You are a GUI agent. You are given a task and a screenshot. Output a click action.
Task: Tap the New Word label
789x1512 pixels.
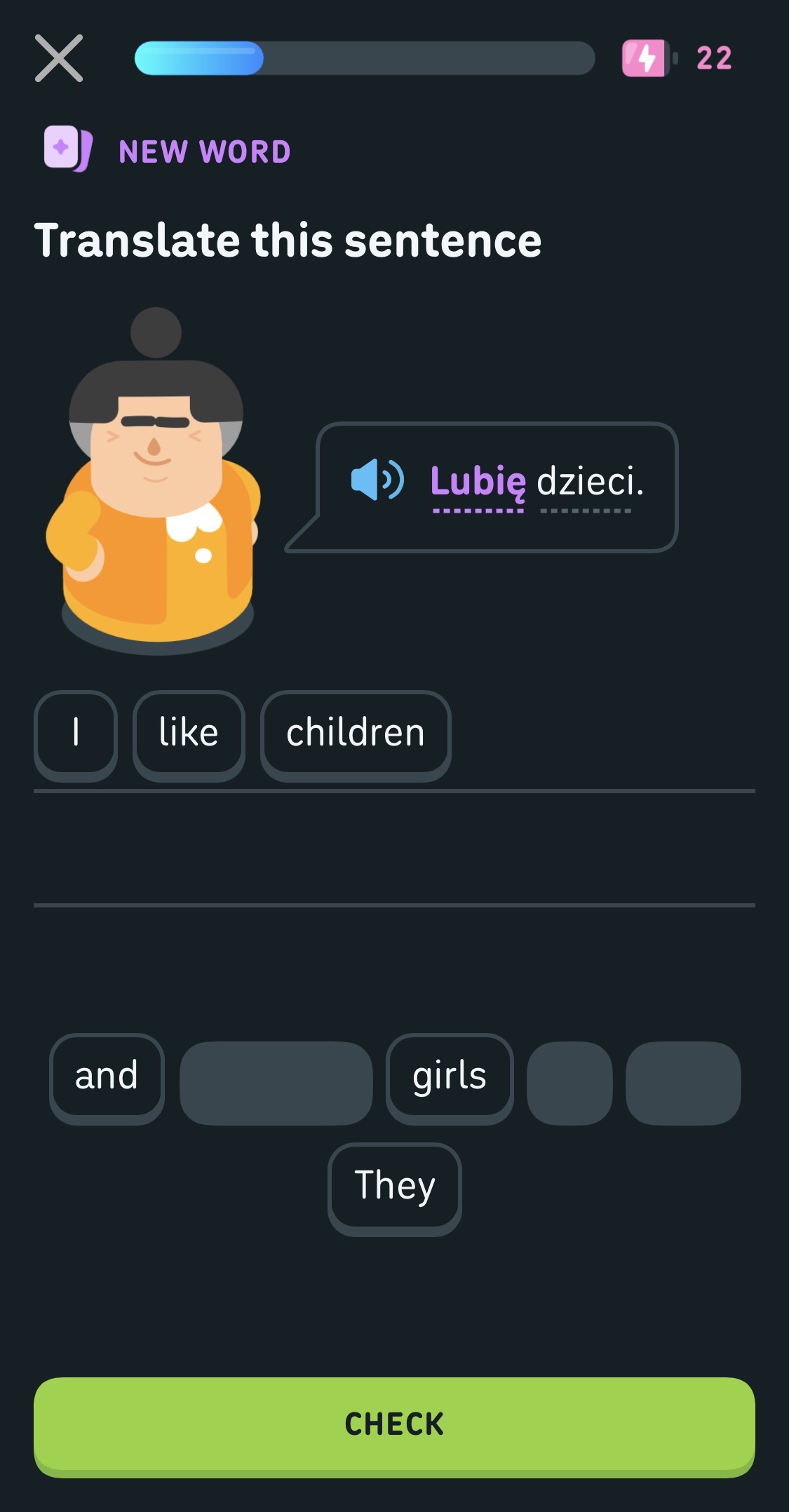coord(204,151)
